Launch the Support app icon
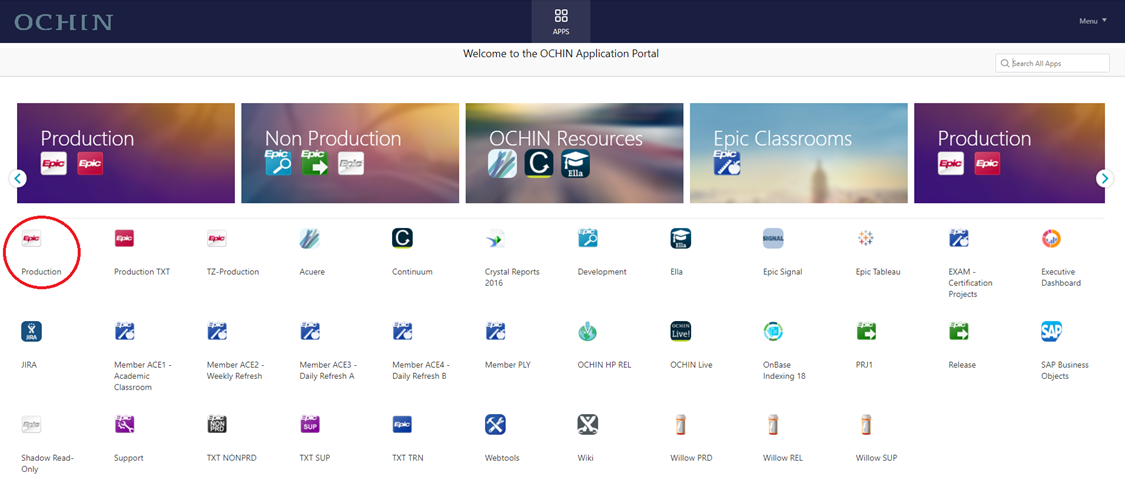The width and height of the screenshot is (1125, 486). [x=124, y=424]
